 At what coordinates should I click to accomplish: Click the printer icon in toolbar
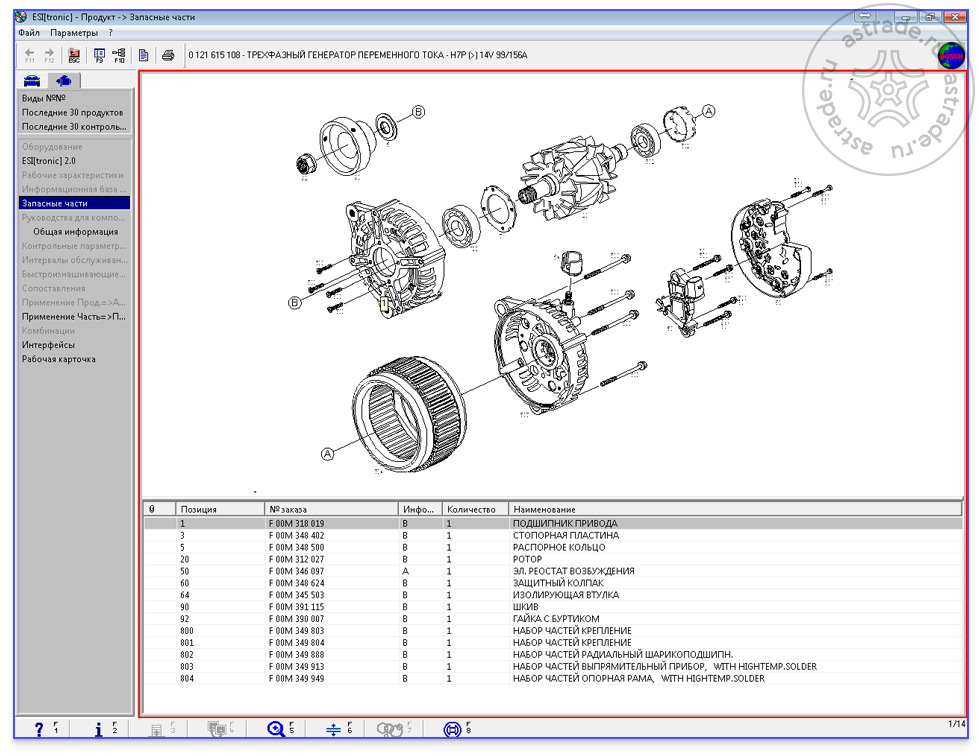tap(169, 54)
